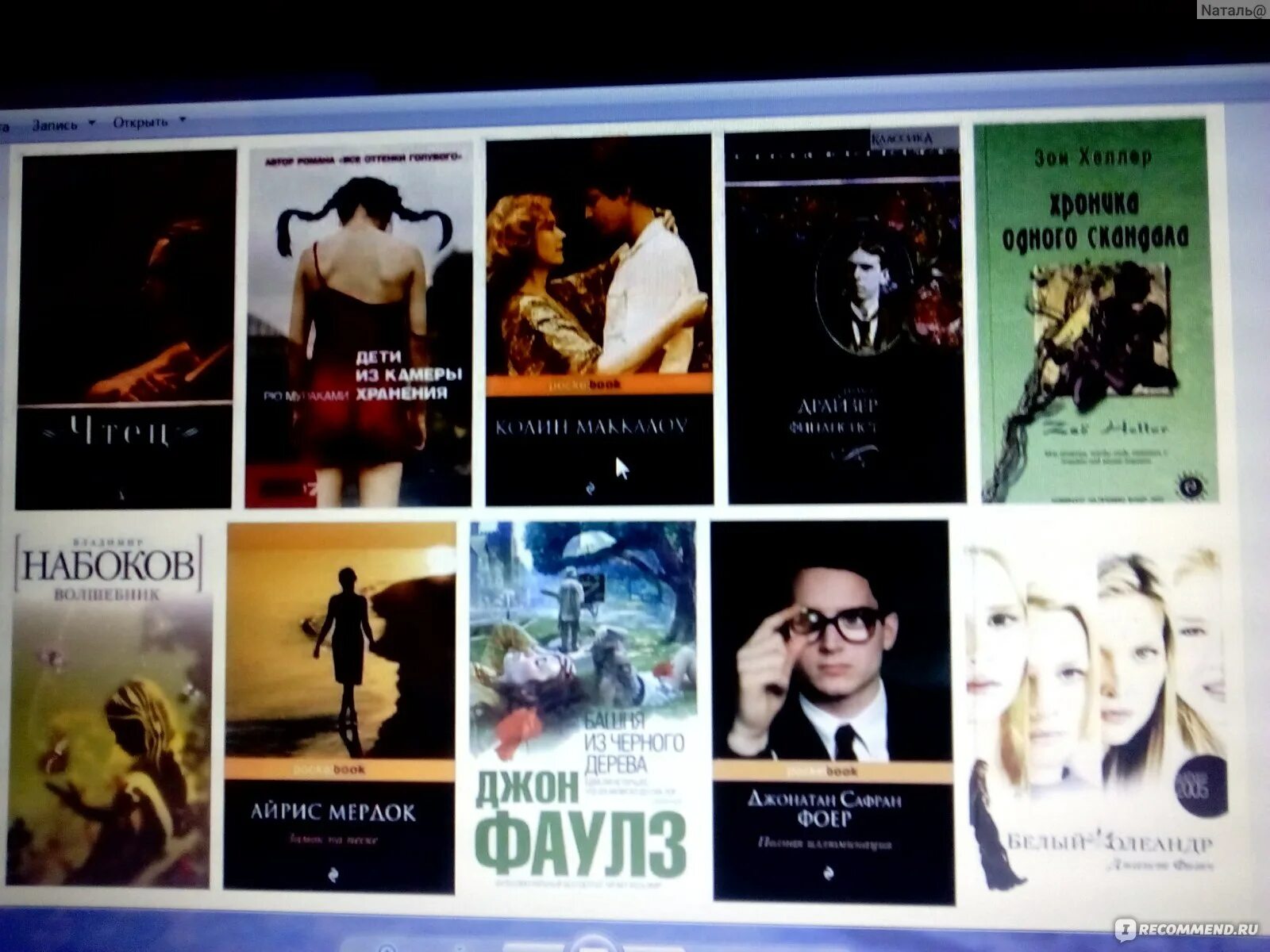Screen dimensions: 1270x952
Task: Open the Открыть menu
Action: click(140, 122)
